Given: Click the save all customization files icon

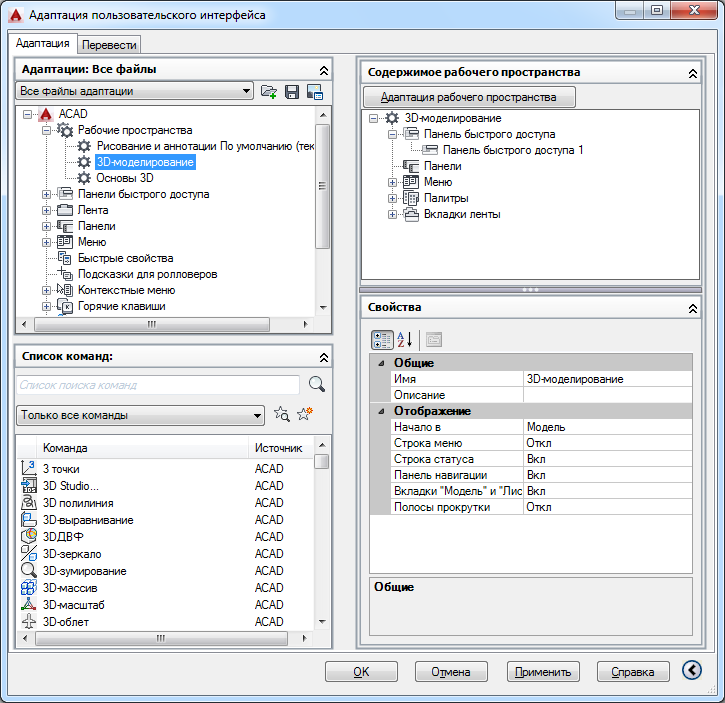Looking at the screenshot, I should [292, 92].
